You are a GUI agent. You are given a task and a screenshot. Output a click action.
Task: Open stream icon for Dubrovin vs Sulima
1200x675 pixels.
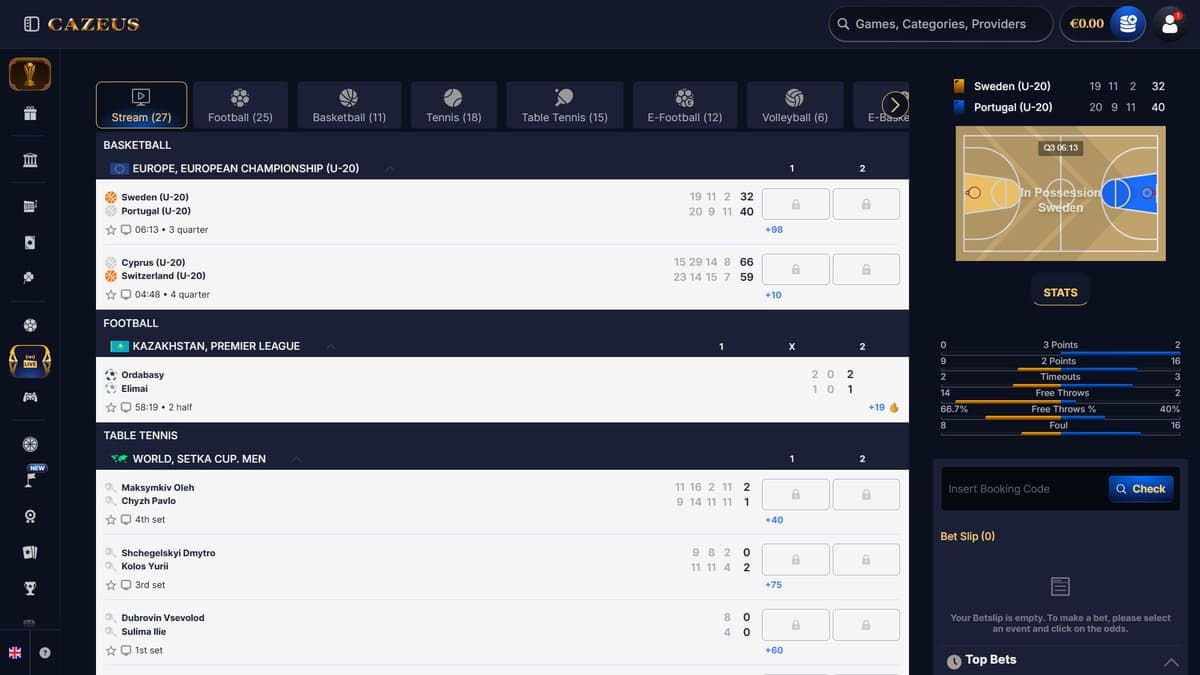pyautogui.click(x=126, y=651)
